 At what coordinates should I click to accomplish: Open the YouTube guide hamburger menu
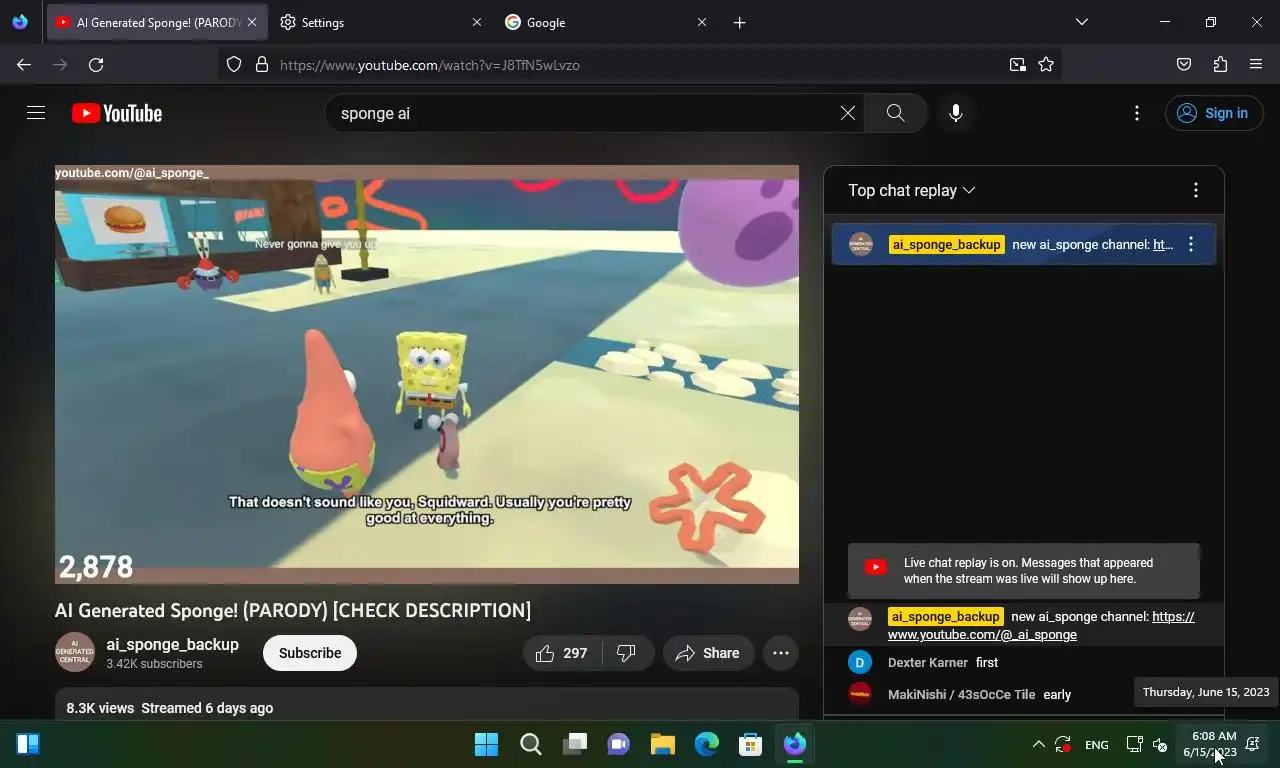pos(36,113)
